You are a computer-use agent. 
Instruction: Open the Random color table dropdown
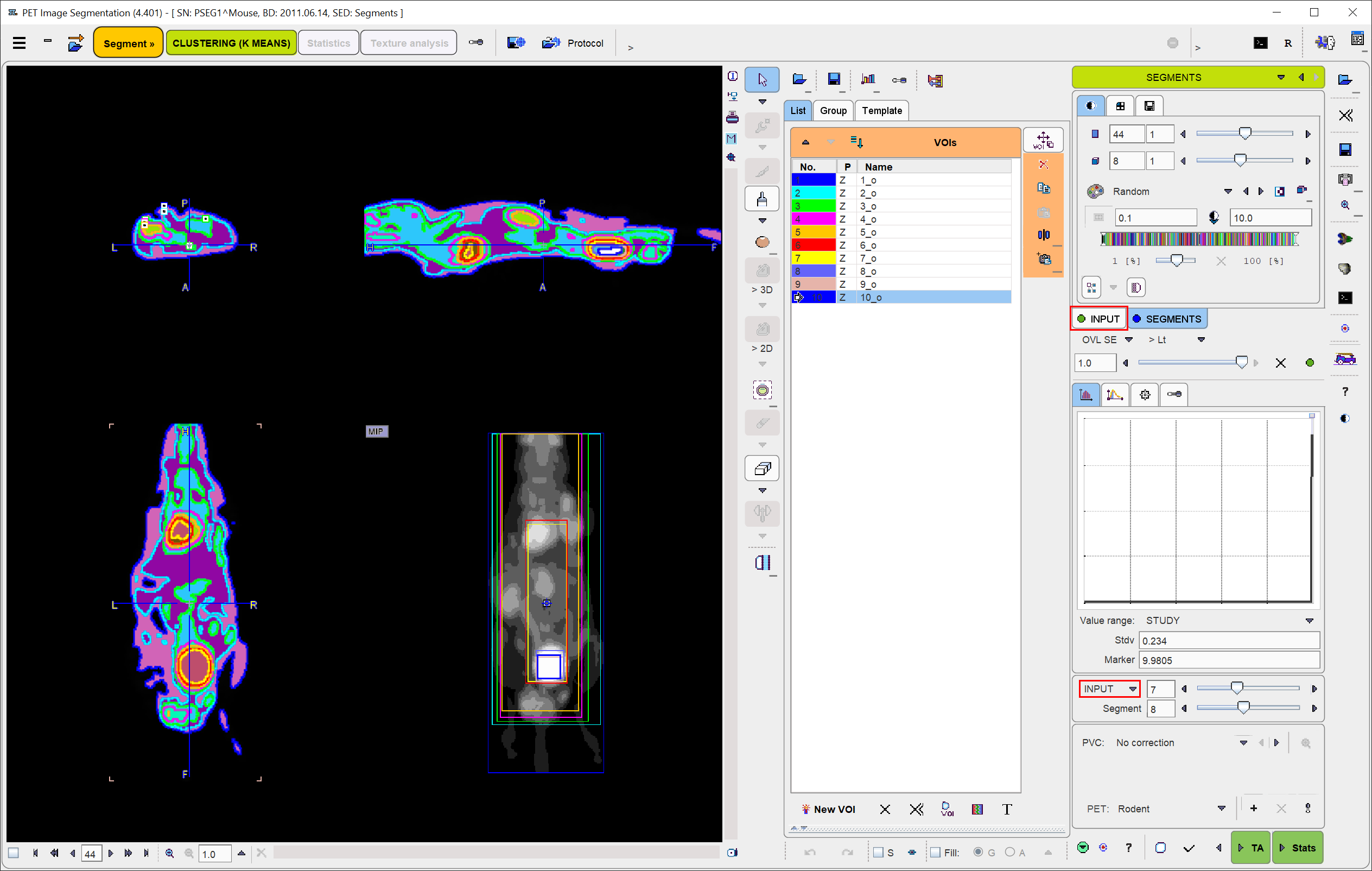1227,192
